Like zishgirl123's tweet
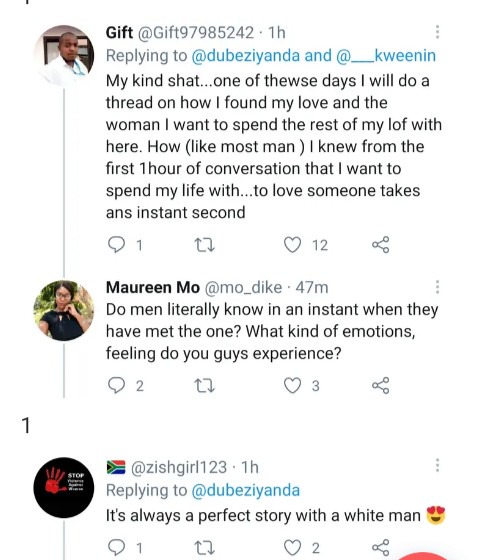Image resolution: width=480 pixels, height=560 pixels. (x=292, y=548)
